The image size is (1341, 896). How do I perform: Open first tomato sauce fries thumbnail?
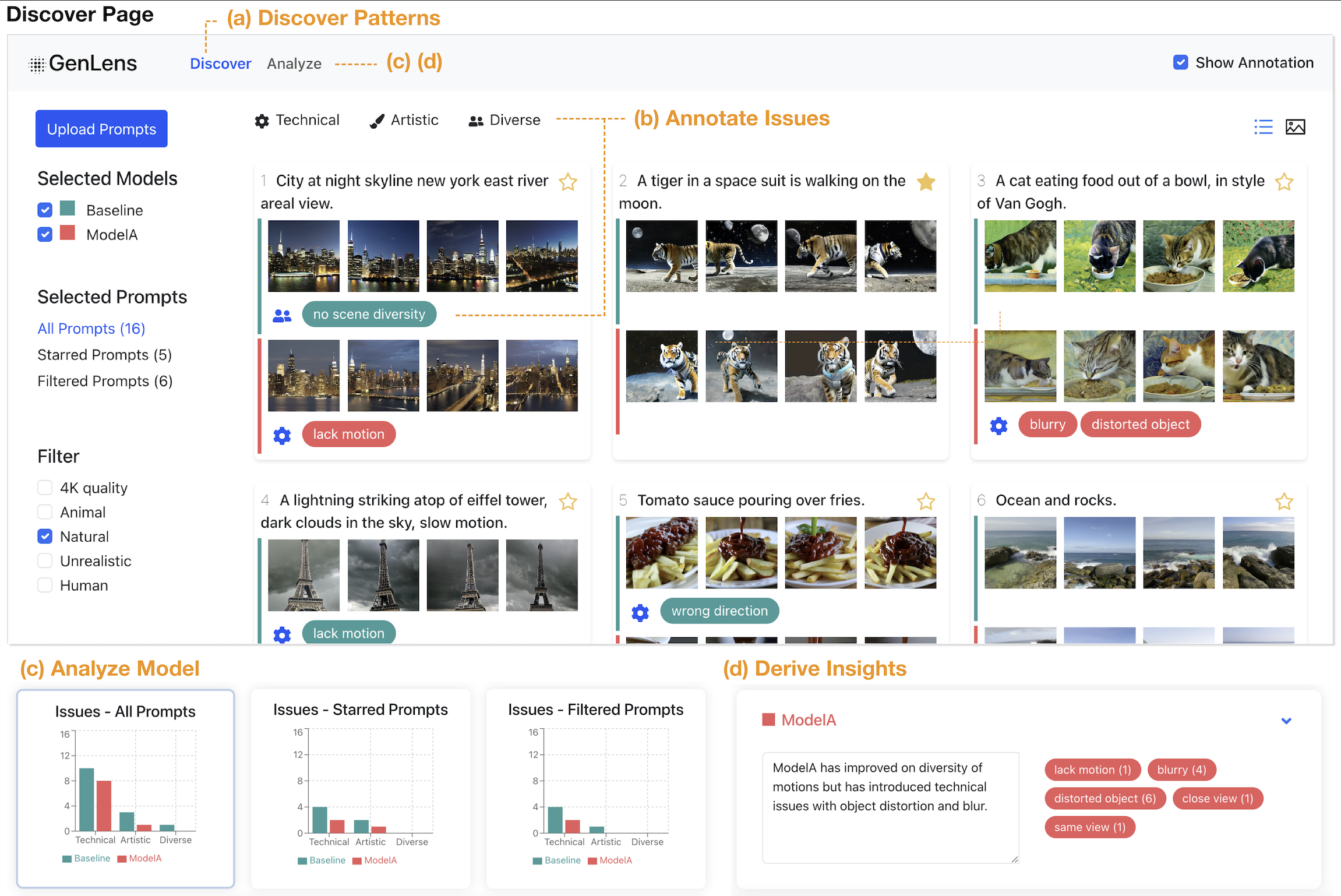[x=661, y=553]
